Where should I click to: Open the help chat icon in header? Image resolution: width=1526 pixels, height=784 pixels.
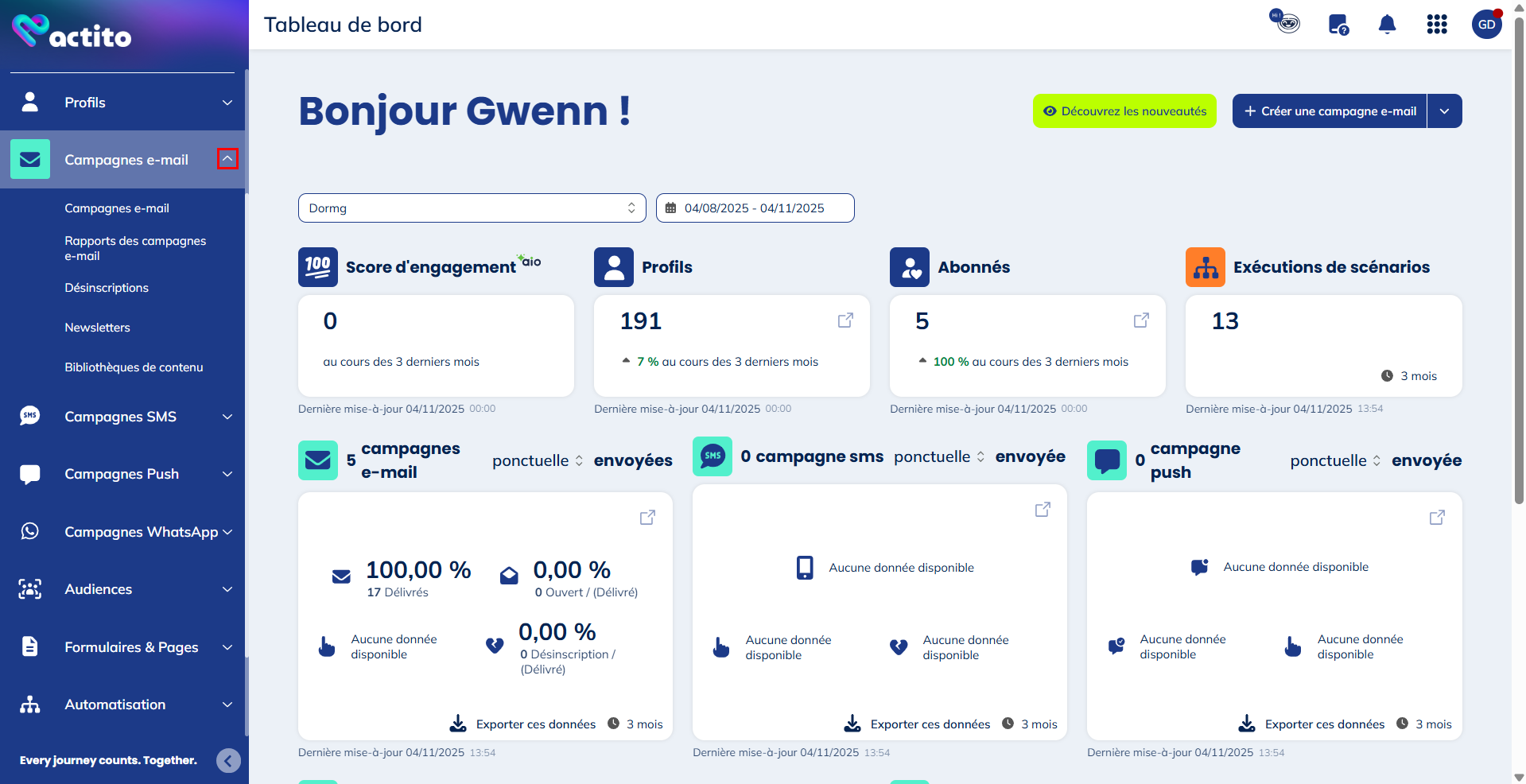click(x=1338, y=25)
